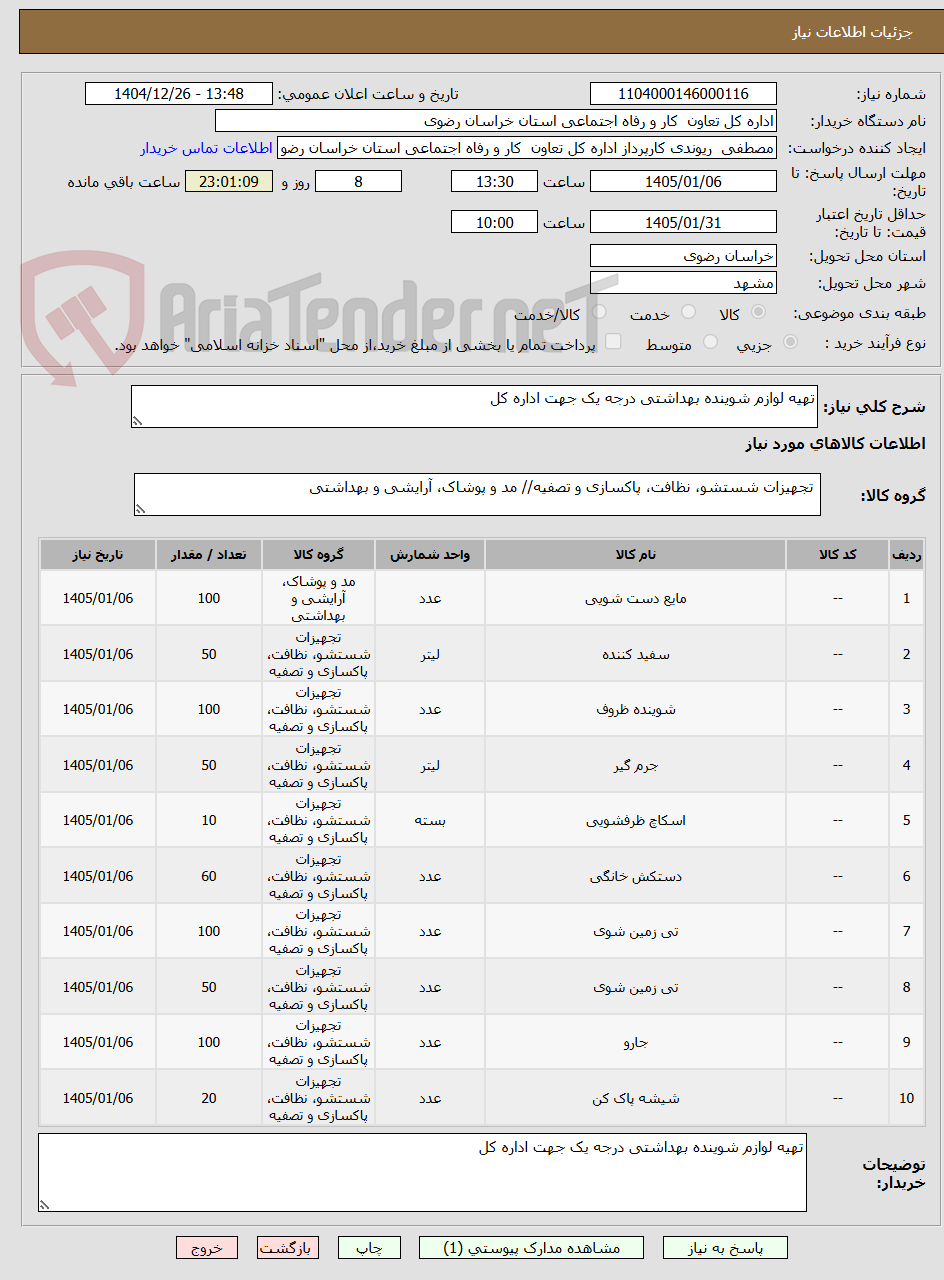This screenshot has height=1280, width=944.
Task: Click the response deadline date 1405/01/06 field
Action: pos(683,181)
